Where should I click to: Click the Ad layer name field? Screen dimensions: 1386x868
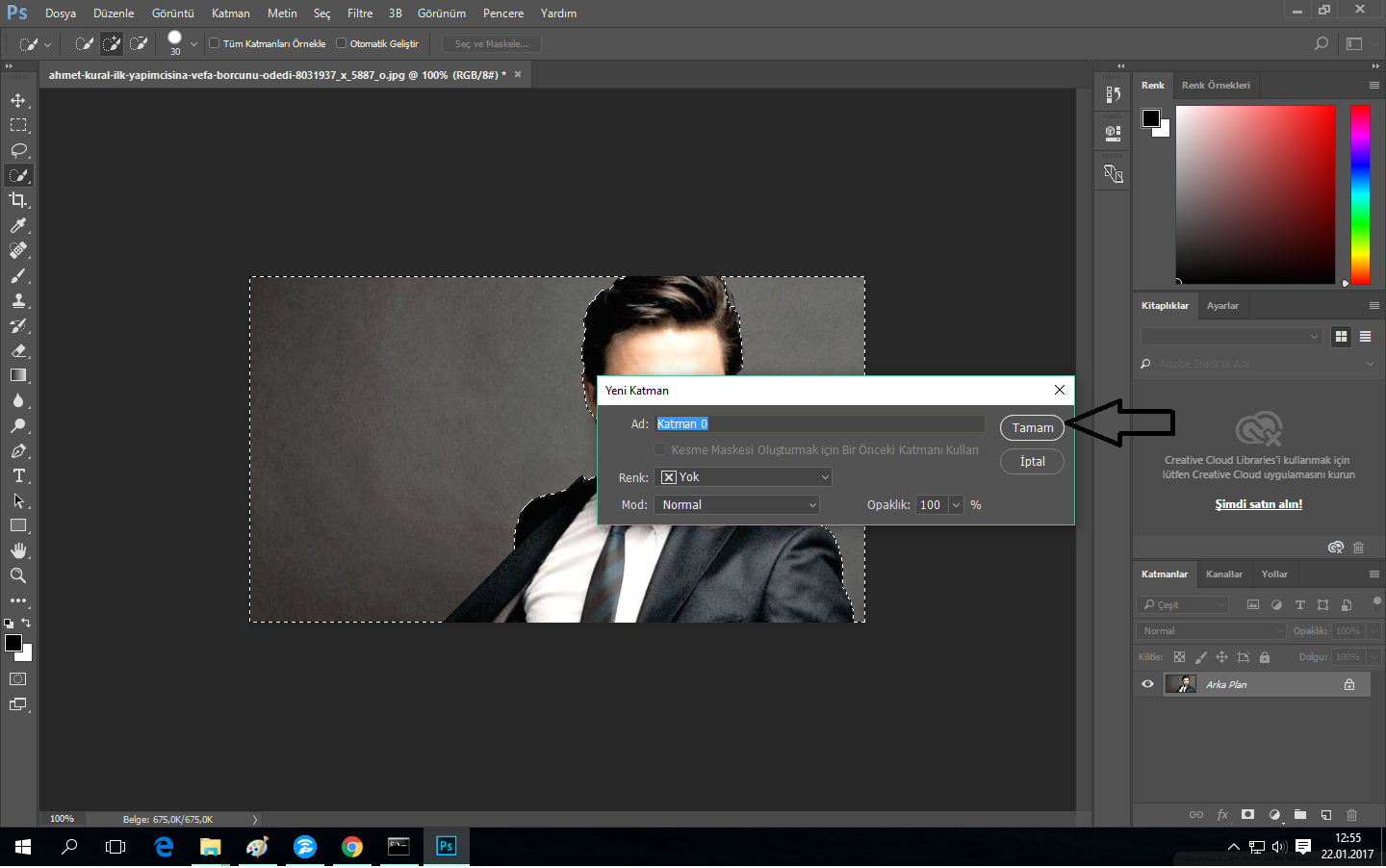coord(819,424)
